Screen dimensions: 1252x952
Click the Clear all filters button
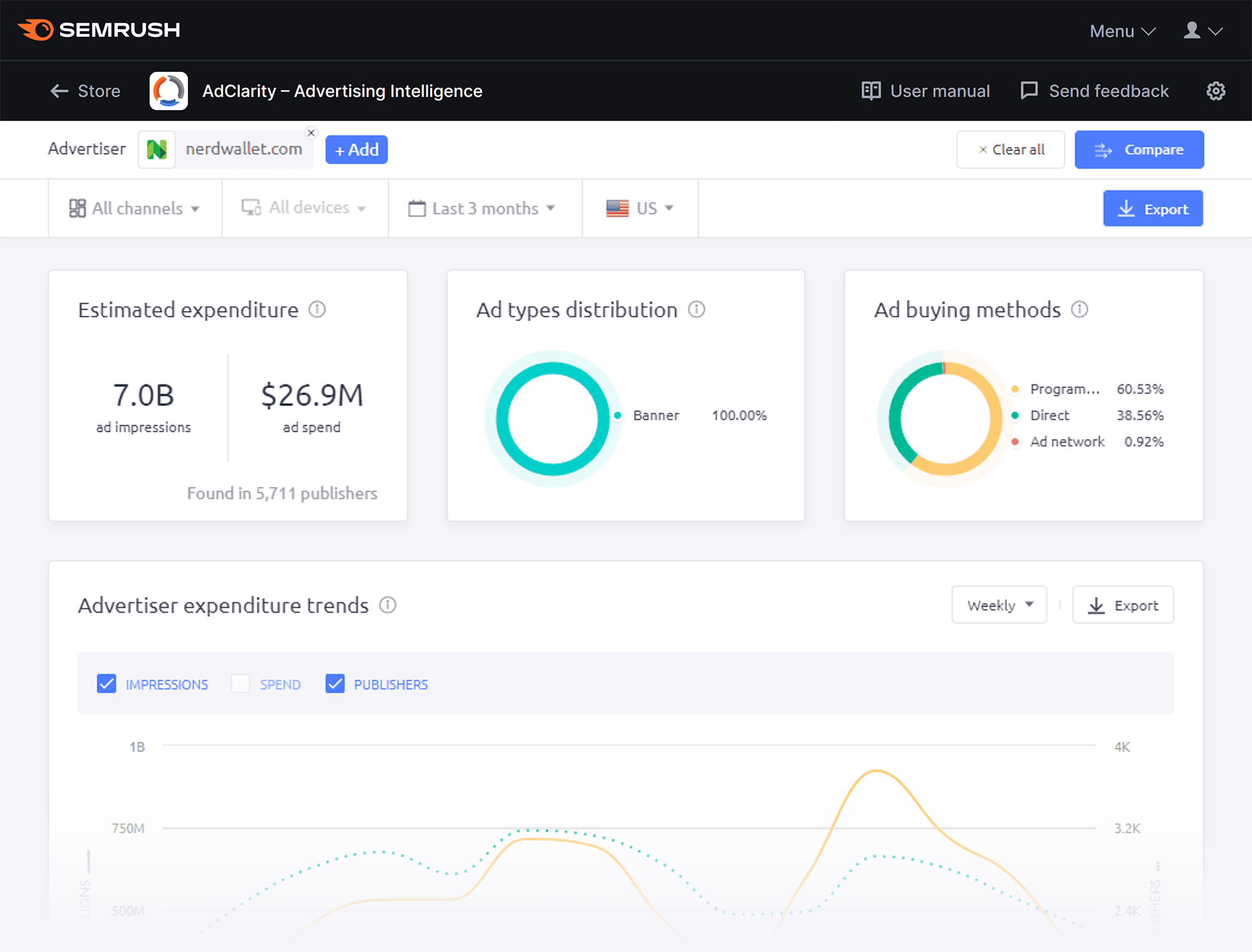coord(1012,149)
